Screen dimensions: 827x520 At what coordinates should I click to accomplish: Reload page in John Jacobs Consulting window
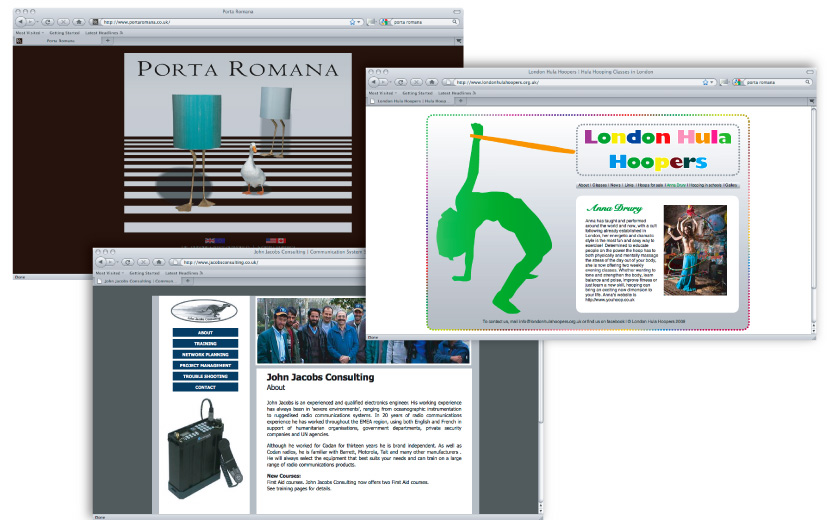tap(128, 262)
